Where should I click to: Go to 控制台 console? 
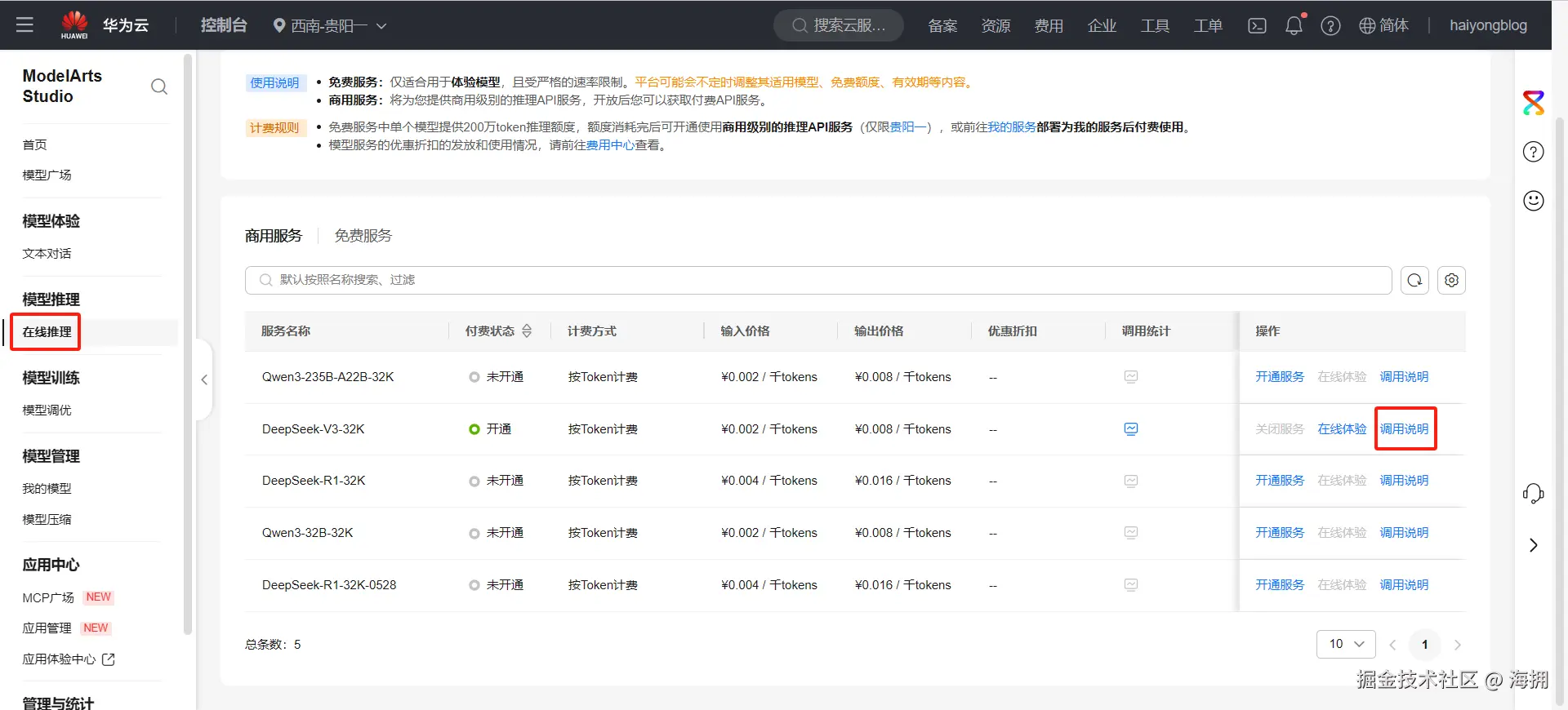click(x=224, y=25)
